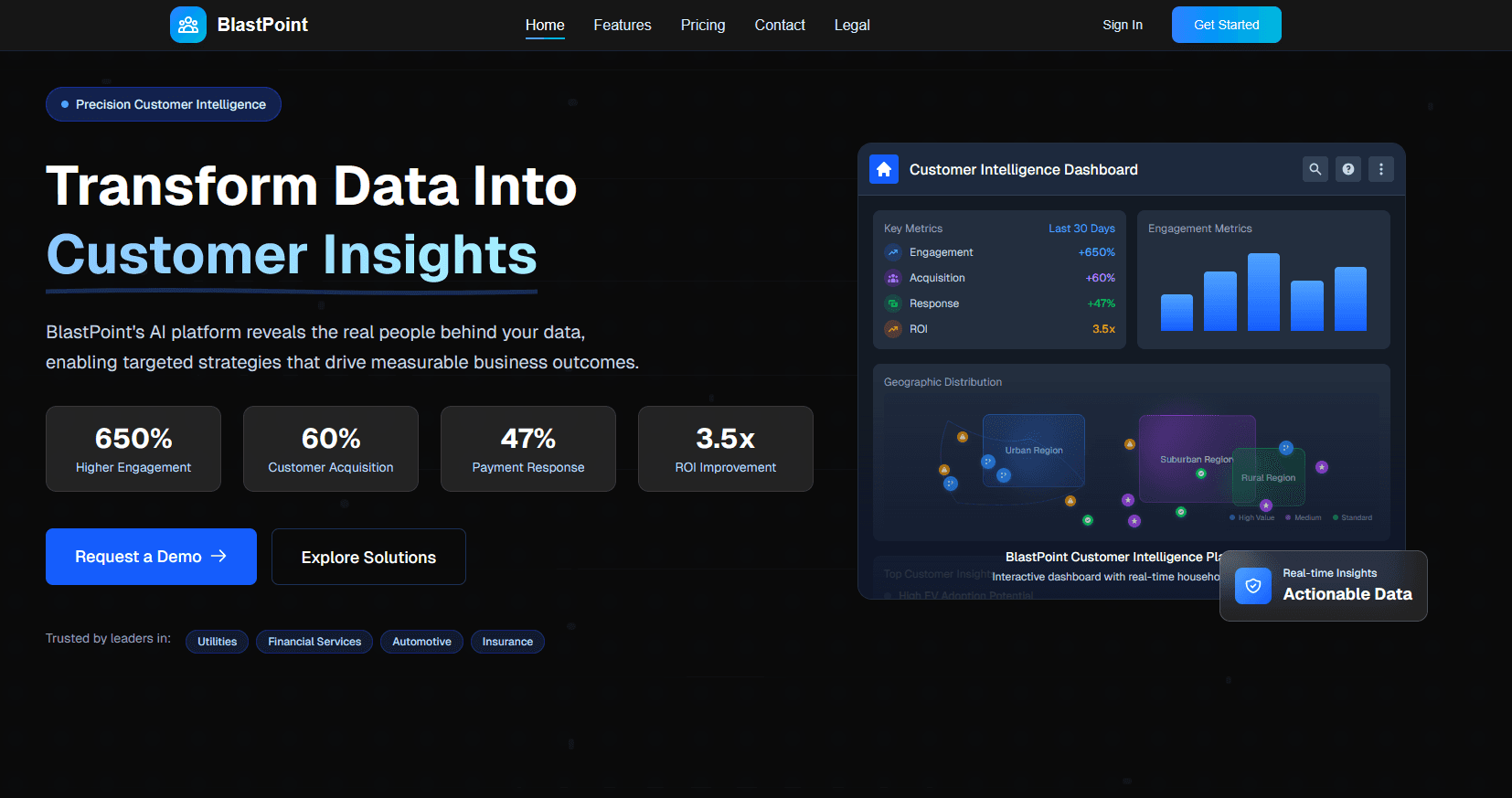Screen dimensions: 1512x798
Task: Click the BlastPoint logo icon
Action: pyautogui.click(x=187, y=25)
